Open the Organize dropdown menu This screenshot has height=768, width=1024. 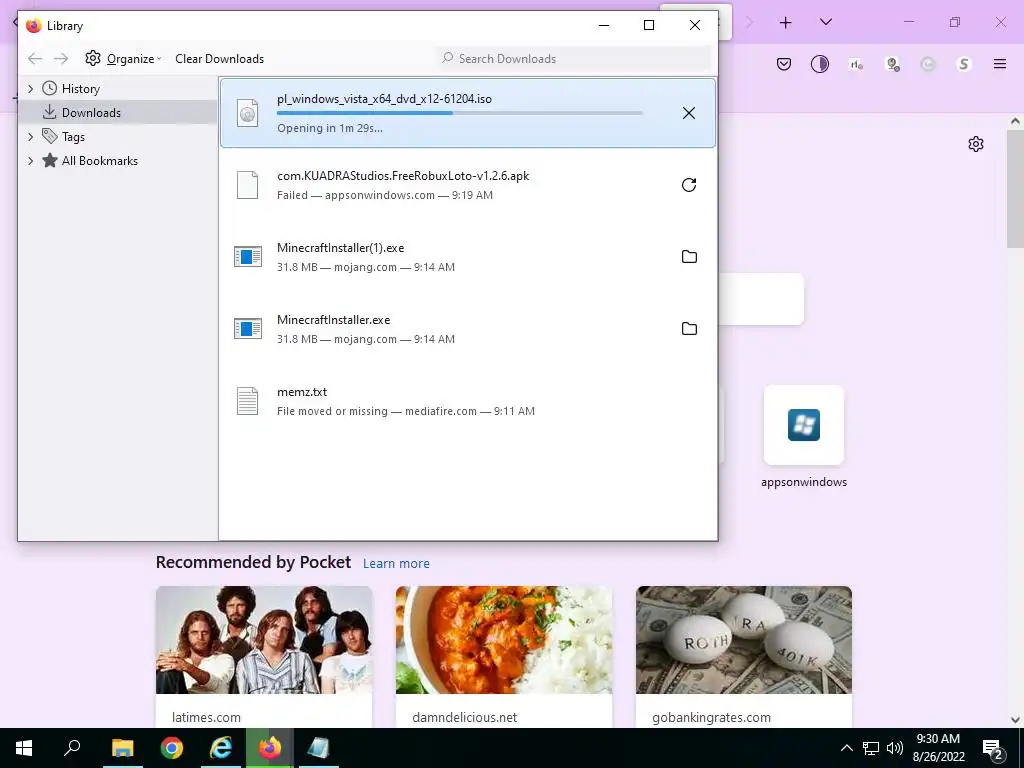[134, 59]
